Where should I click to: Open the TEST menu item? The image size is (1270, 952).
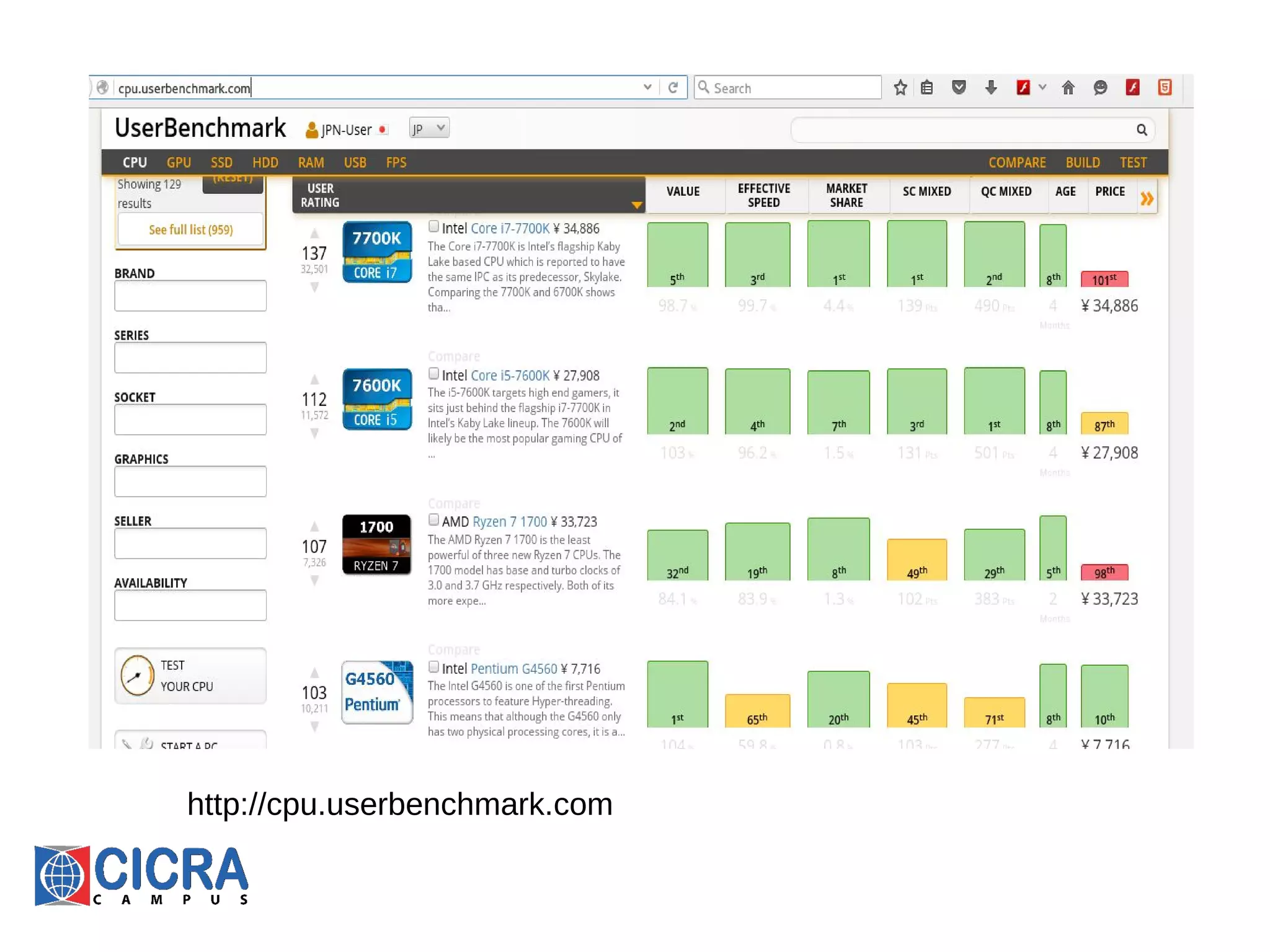pos(1133,162)
